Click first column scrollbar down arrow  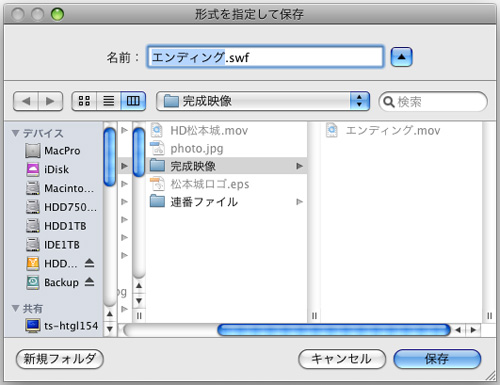pos(139,301)
